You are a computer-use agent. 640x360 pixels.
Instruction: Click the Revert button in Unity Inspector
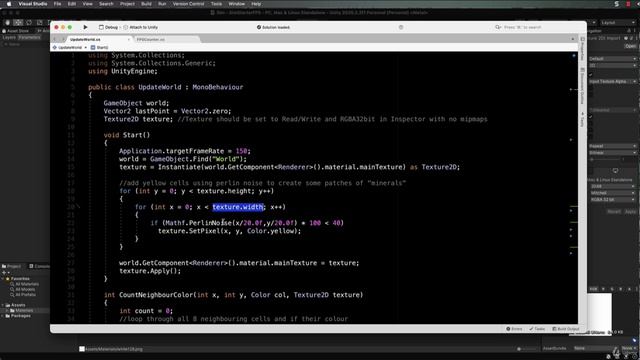tap(614, 212)
